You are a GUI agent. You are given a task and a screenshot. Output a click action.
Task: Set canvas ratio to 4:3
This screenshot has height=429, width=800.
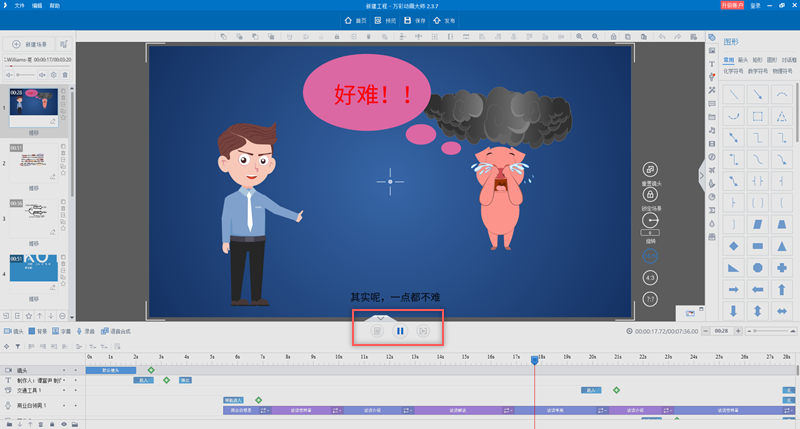[650, 278]
